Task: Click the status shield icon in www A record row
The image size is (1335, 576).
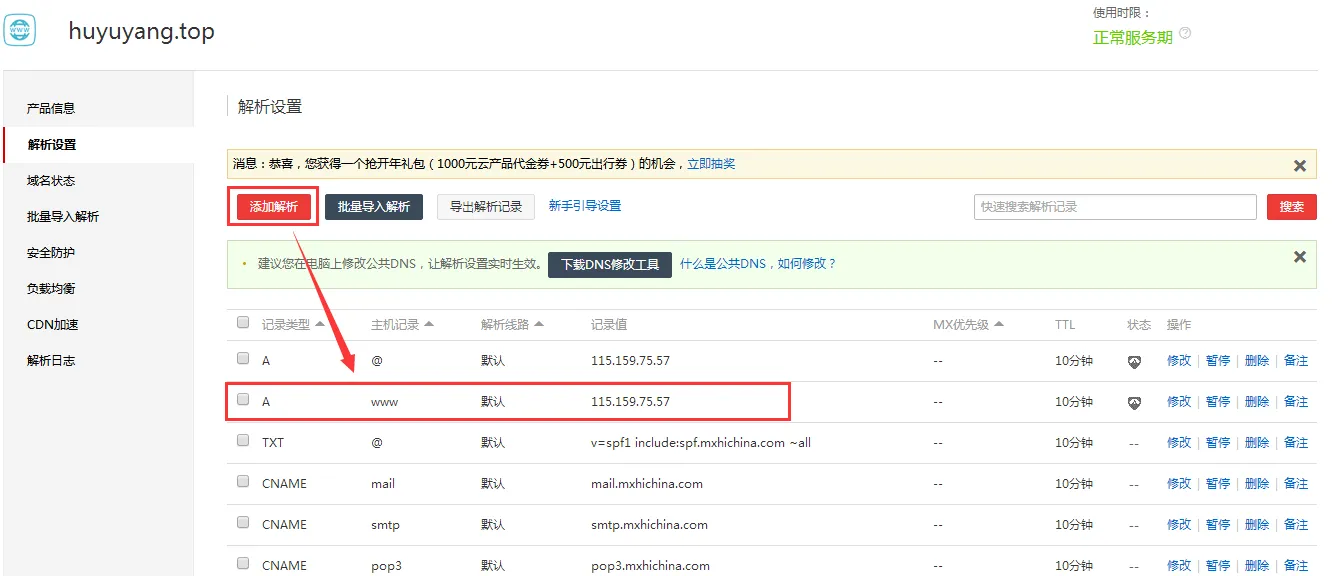Action: (x=1134, y=403)
